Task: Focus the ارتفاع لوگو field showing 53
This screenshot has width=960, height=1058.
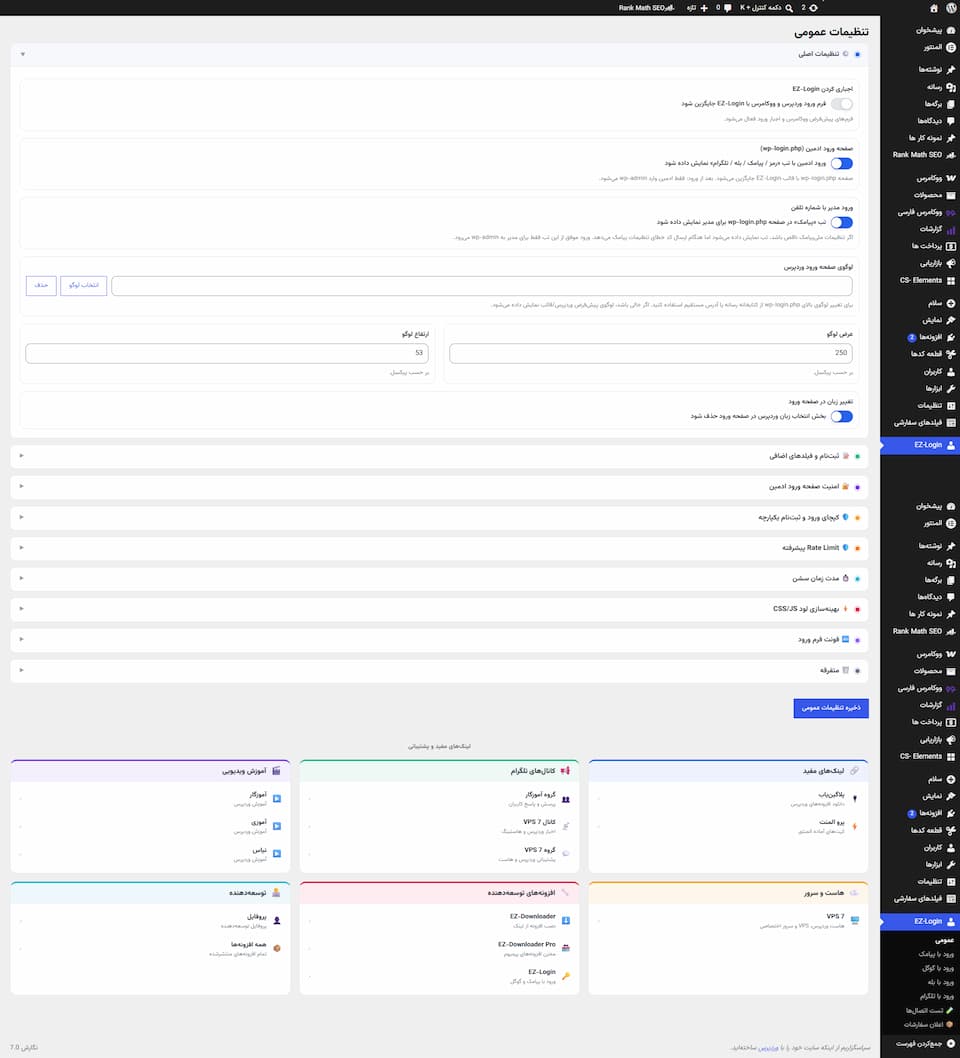Action: 227,353
